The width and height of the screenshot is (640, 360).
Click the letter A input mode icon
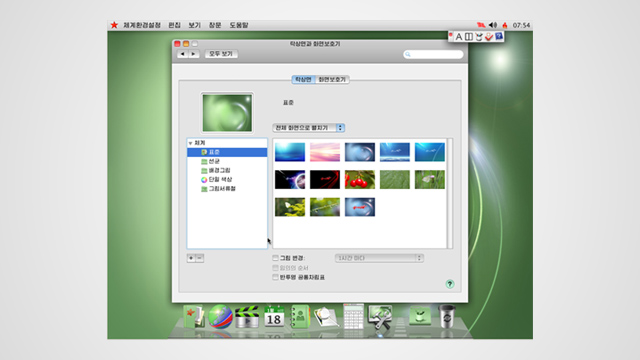[459, 37]
